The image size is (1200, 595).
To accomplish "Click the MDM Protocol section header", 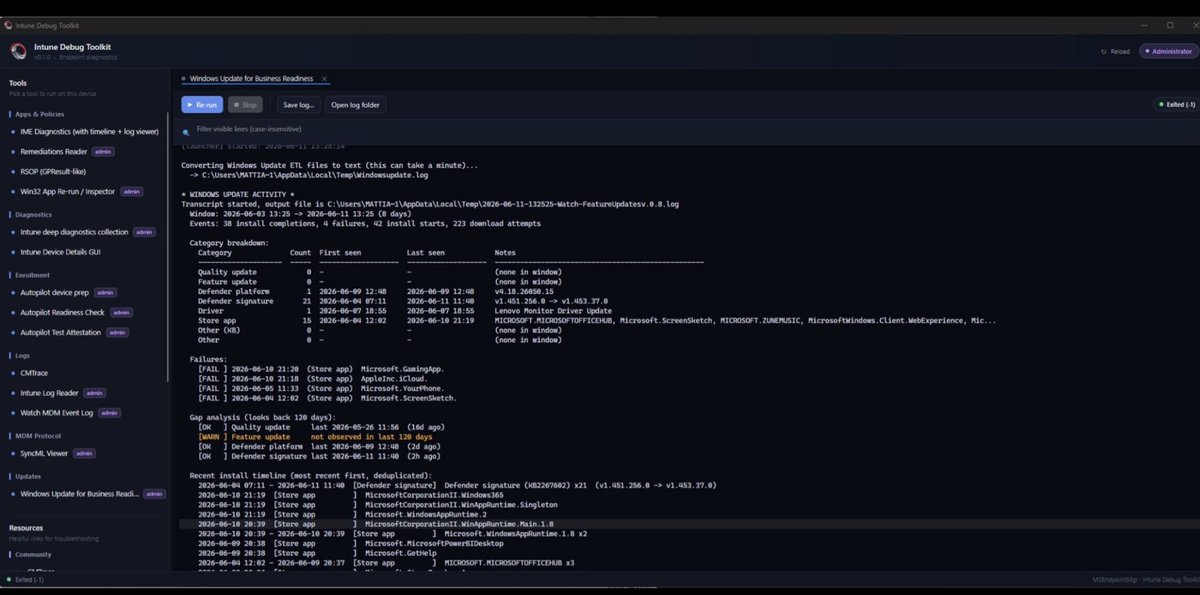I will pyautogui.click(x=37, y=436).
